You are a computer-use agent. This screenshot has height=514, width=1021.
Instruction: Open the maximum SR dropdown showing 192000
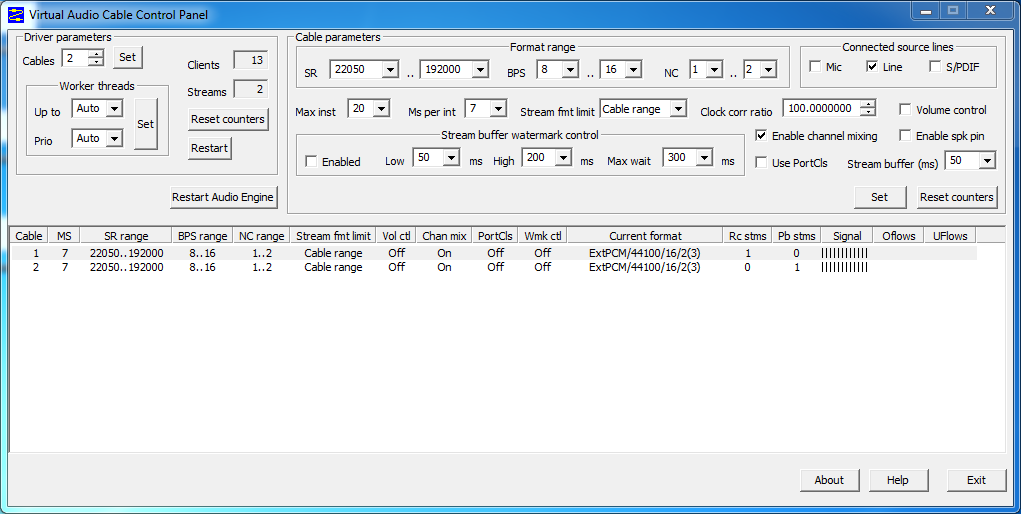coord(480,69)
